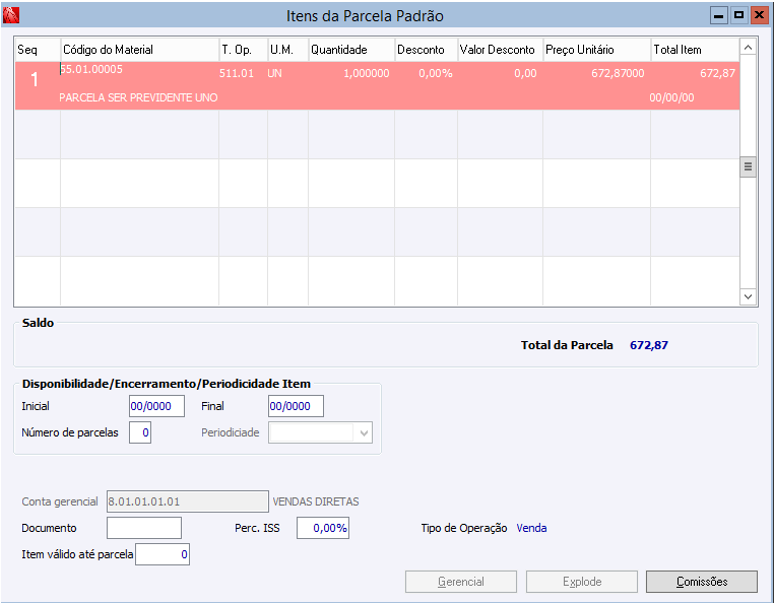Select the Código do Material column header
This screenshot has width=776, height=604.
pos(140,50)
